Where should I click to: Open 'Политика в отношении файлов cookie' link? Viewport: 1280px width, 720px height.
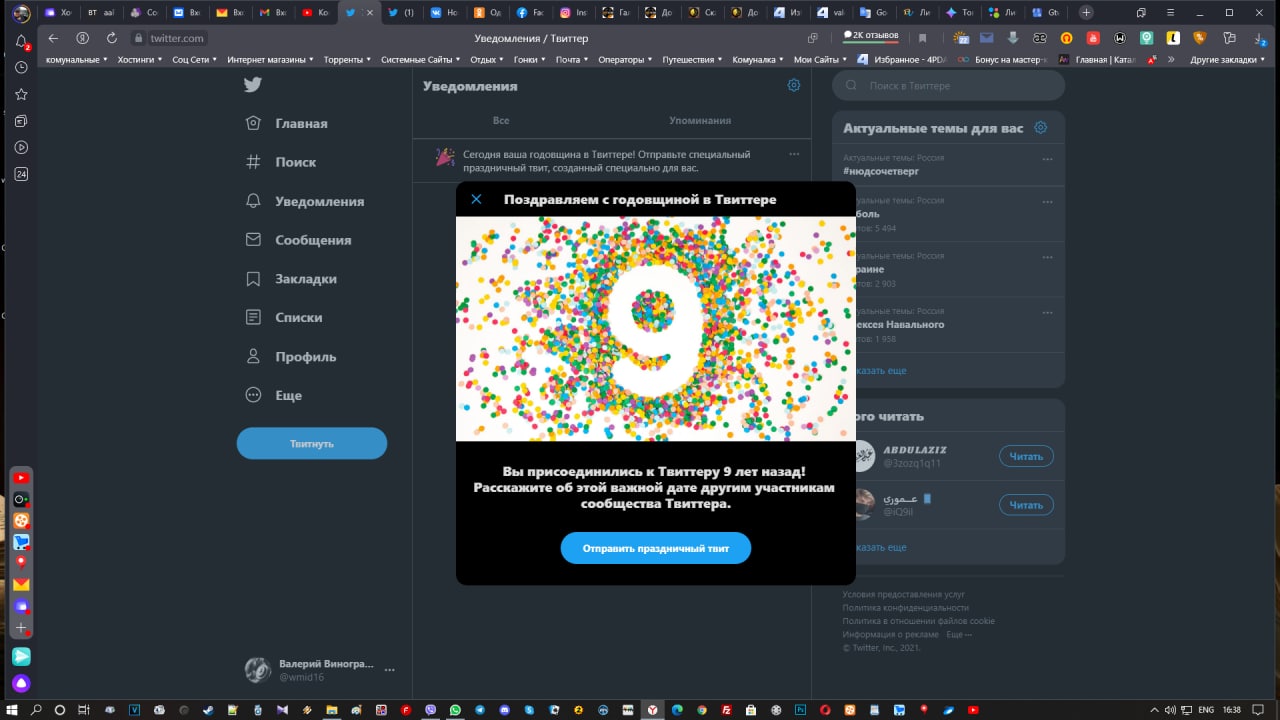click(x=919, y=621)
